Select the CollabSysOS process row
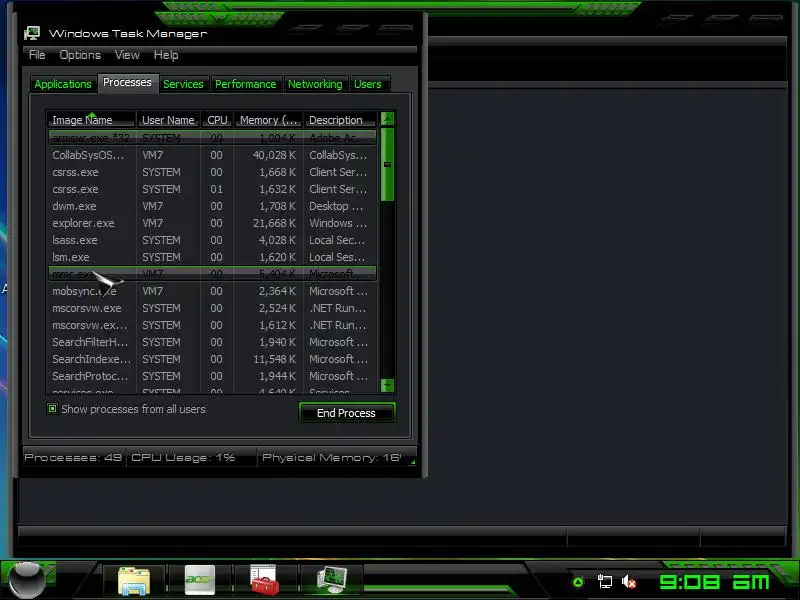800x600 pixels. coord(212,155)
